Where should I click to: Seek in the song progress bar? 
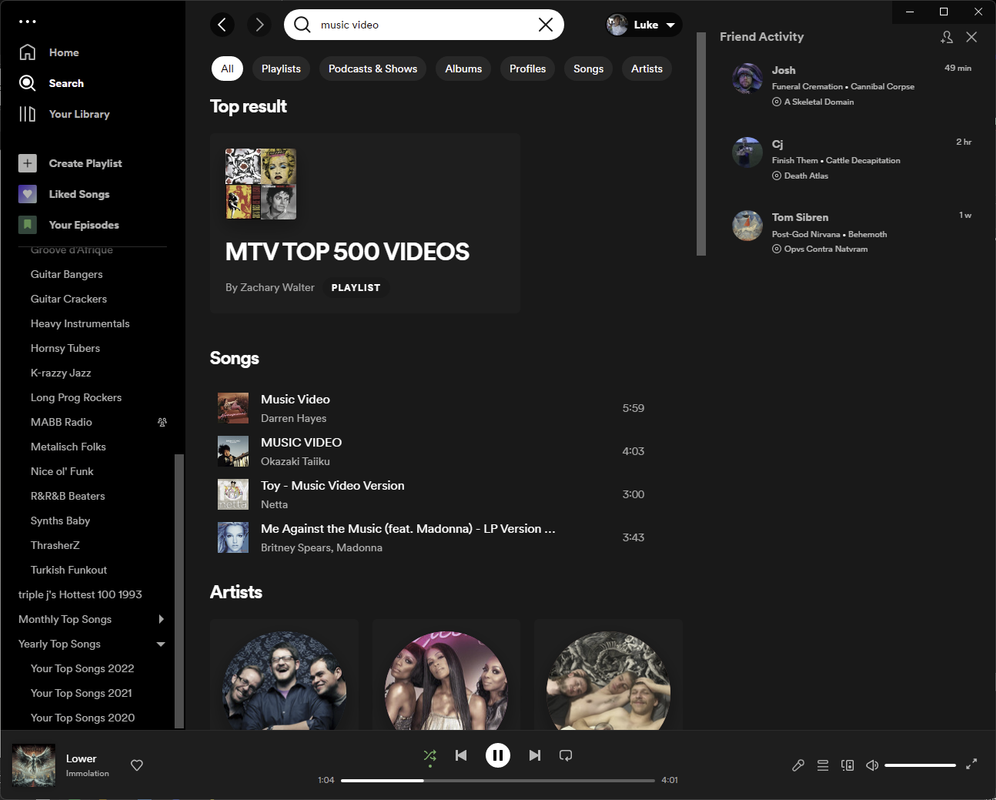click(497, 780)
